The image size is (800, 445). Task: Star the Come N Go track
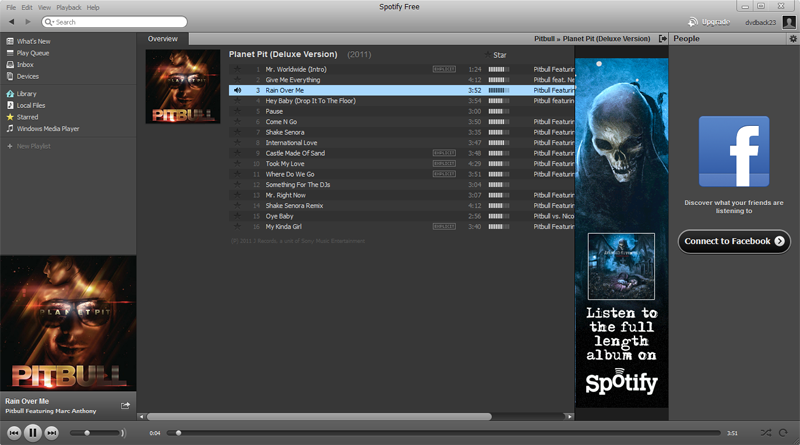tap(237, 122)
